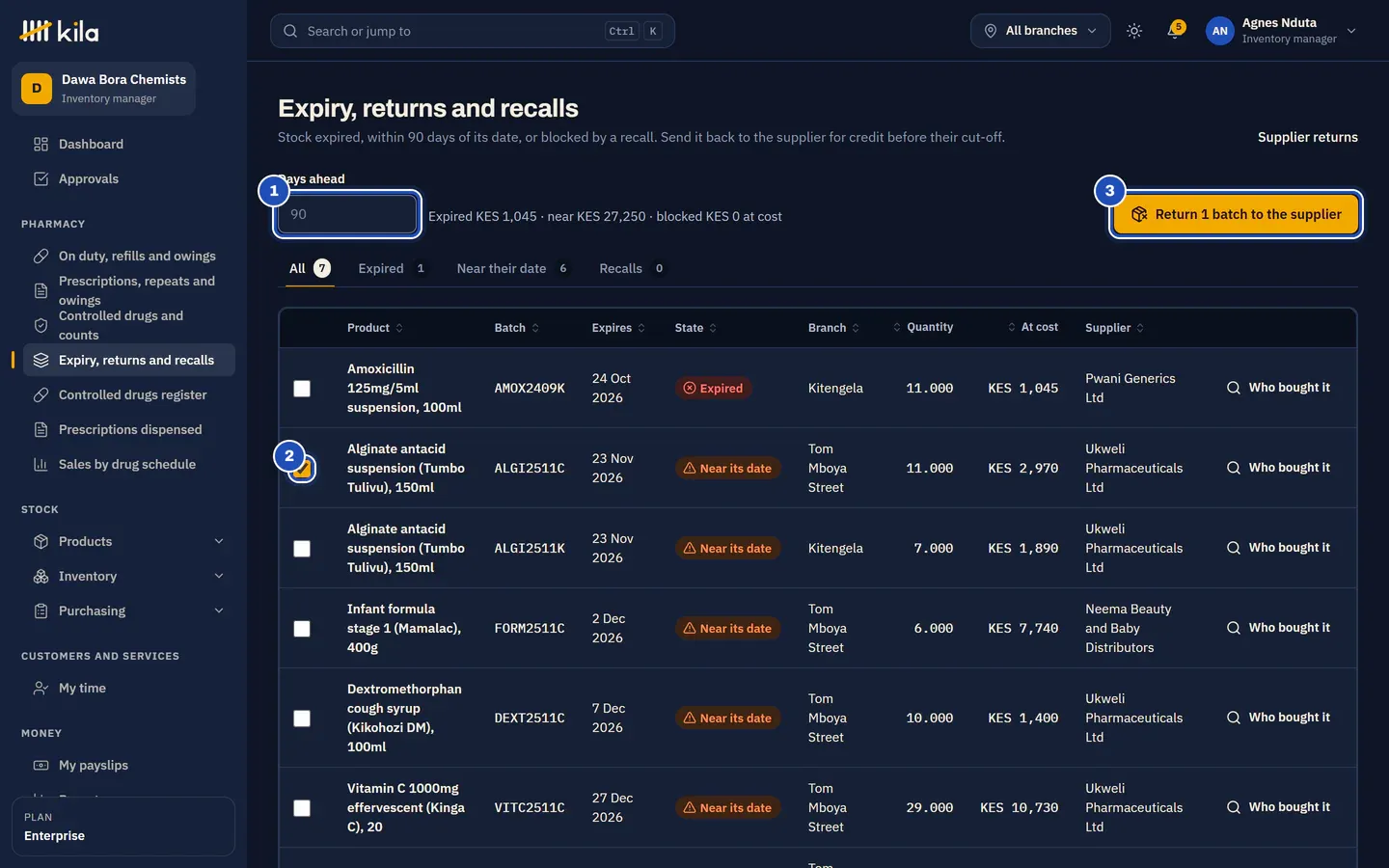The width and height of the screenshot is (1389, 868).
Task: Tick the Vitamin C VITC2511C checkbox
Action: (x=302, y=807)
